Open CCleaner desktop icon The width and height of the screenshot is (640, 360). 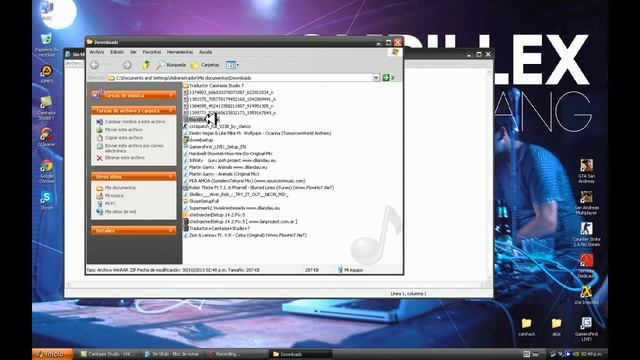[x=46, y=137]
